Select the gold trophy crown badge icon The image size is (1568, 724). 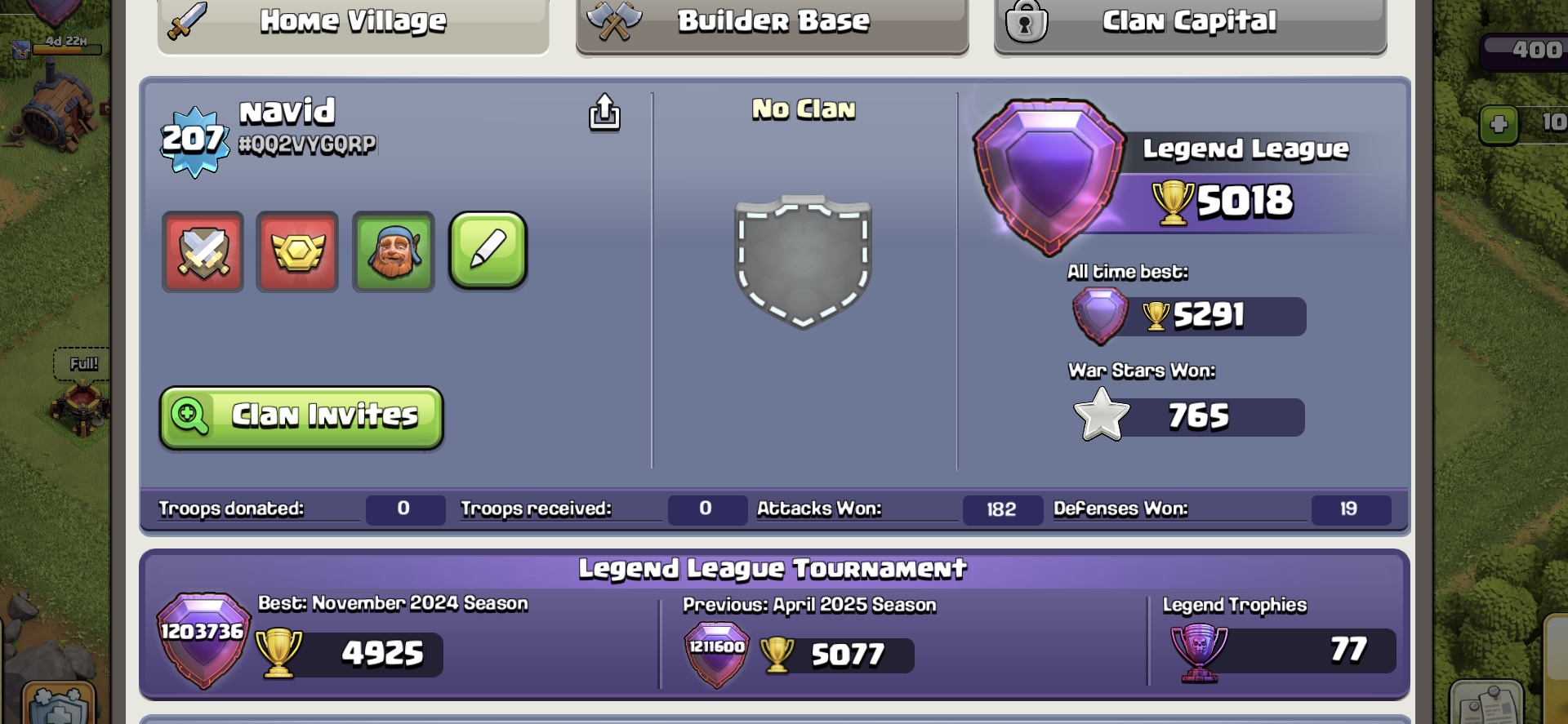point(297,251)
